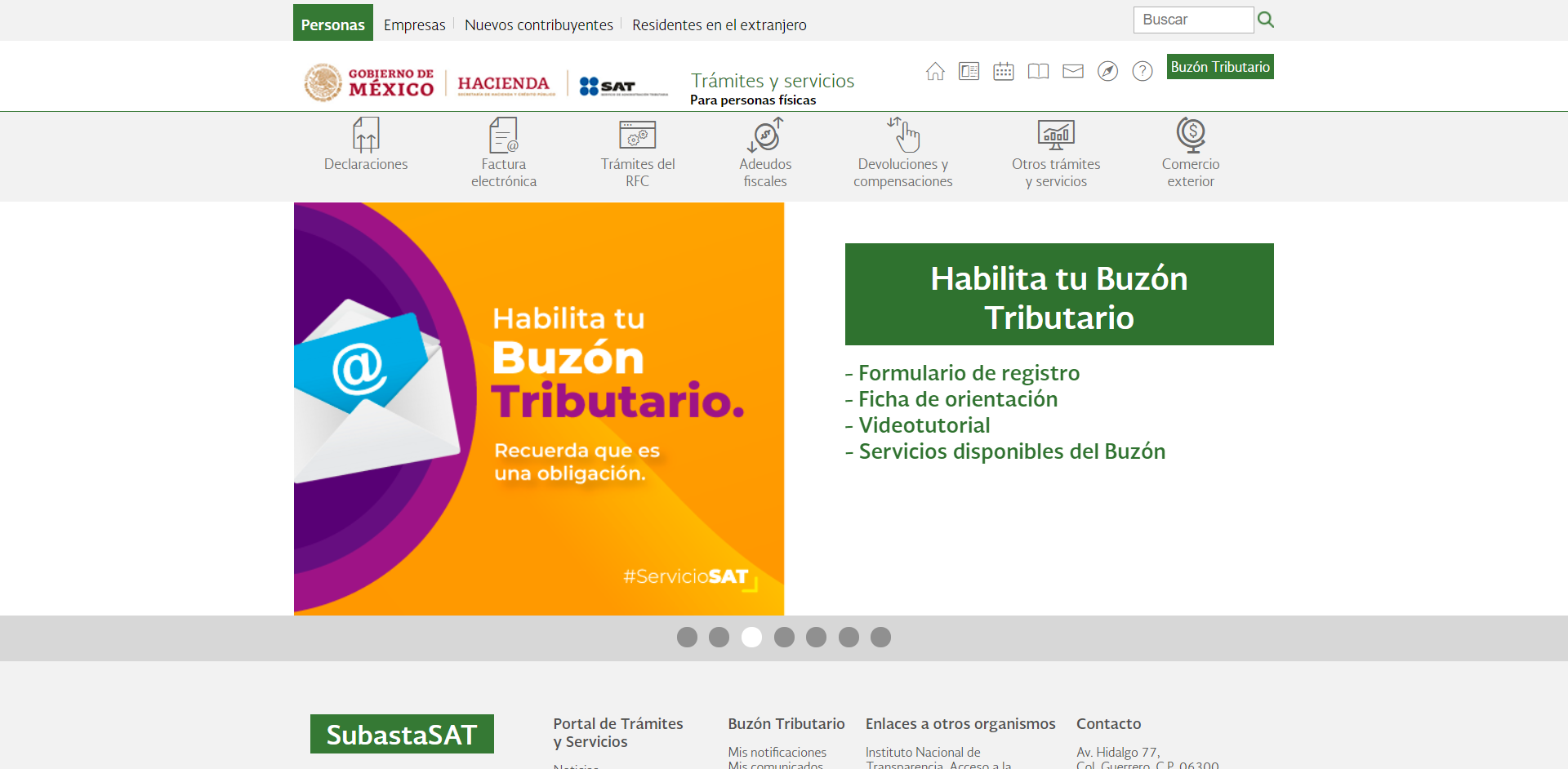Open the help question mark icon
Viewport: 1568px width, 769px height.
[x=1143, y=71]
